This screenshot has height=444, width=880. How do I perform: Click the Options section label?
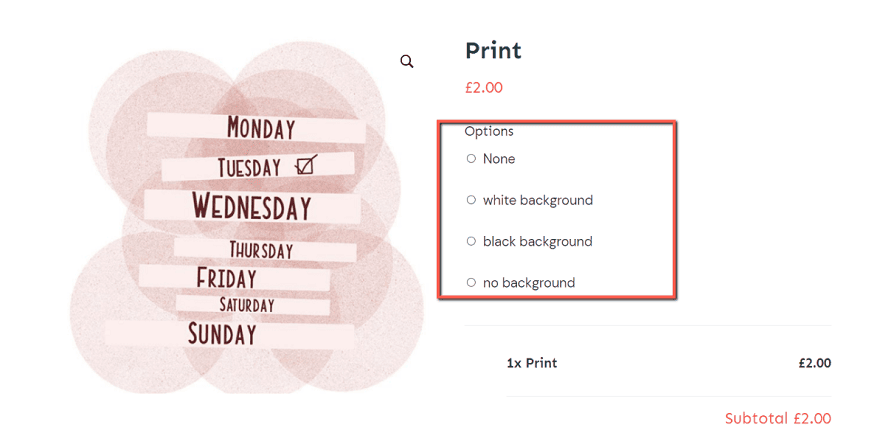pyautogui.click(x=489, y=131)
